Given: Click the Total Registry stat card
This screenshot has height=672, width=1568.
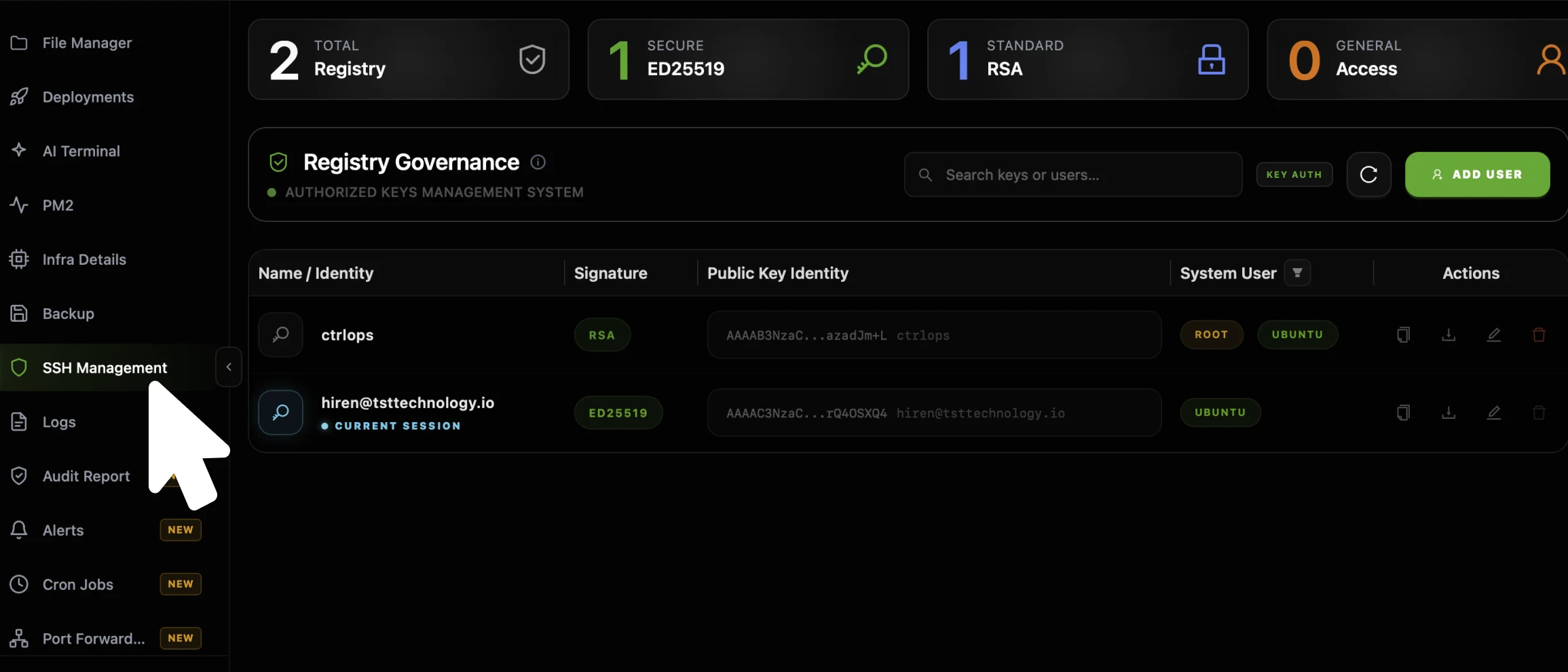Looking at the screenshot, I should click(409, 59).
